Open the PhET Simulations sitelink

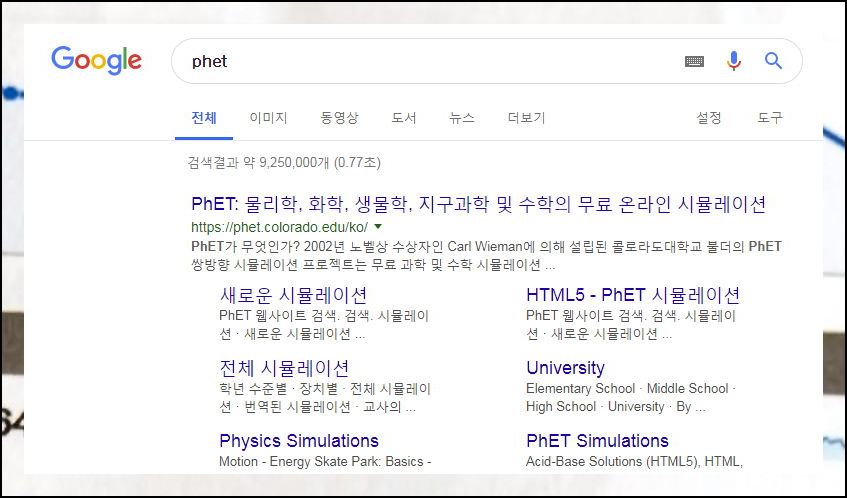coord(597,441)
